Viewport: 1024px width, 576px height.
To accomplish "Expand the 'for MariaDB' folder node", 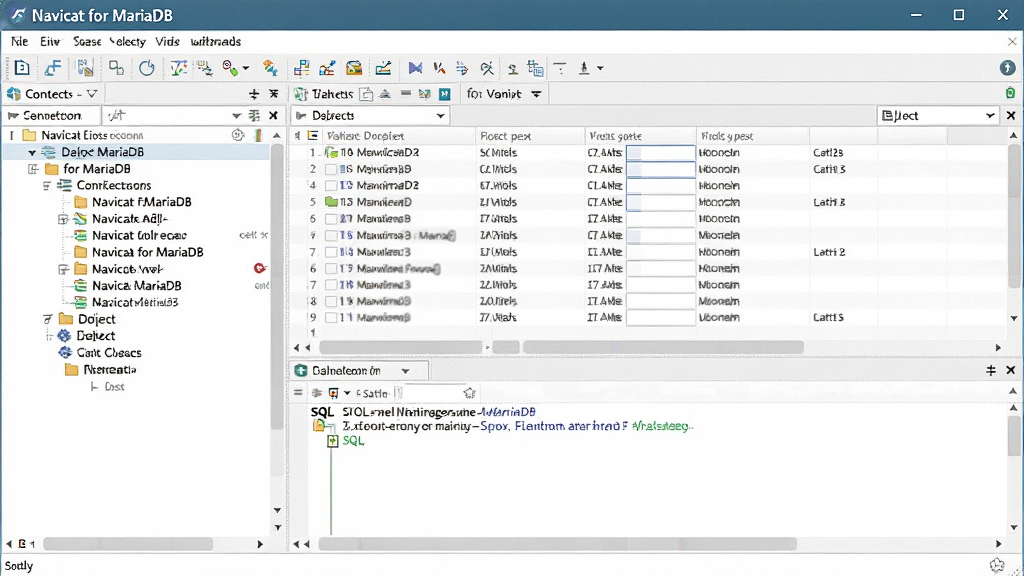I will pyautogui.click(x=33, y=169).
